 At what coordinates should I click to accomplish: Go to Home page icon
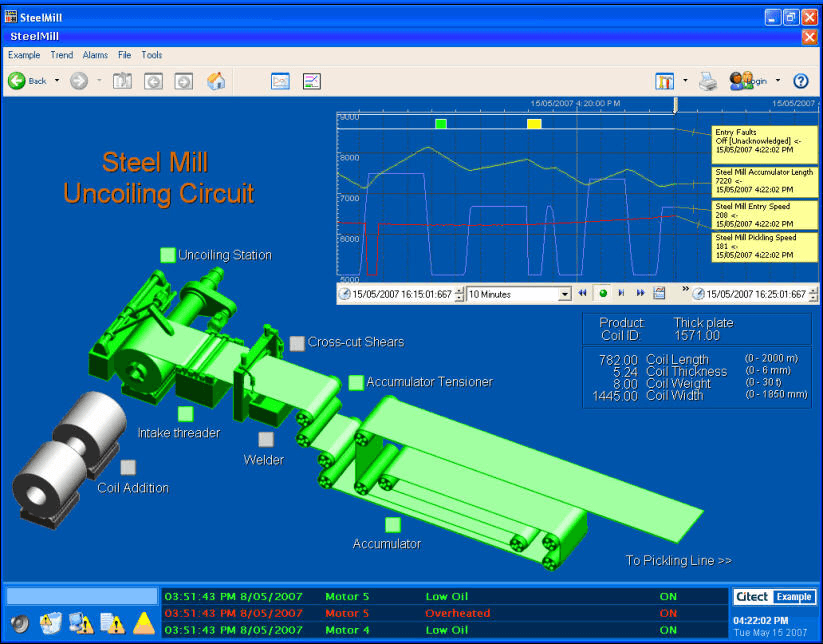coord(216,81)
